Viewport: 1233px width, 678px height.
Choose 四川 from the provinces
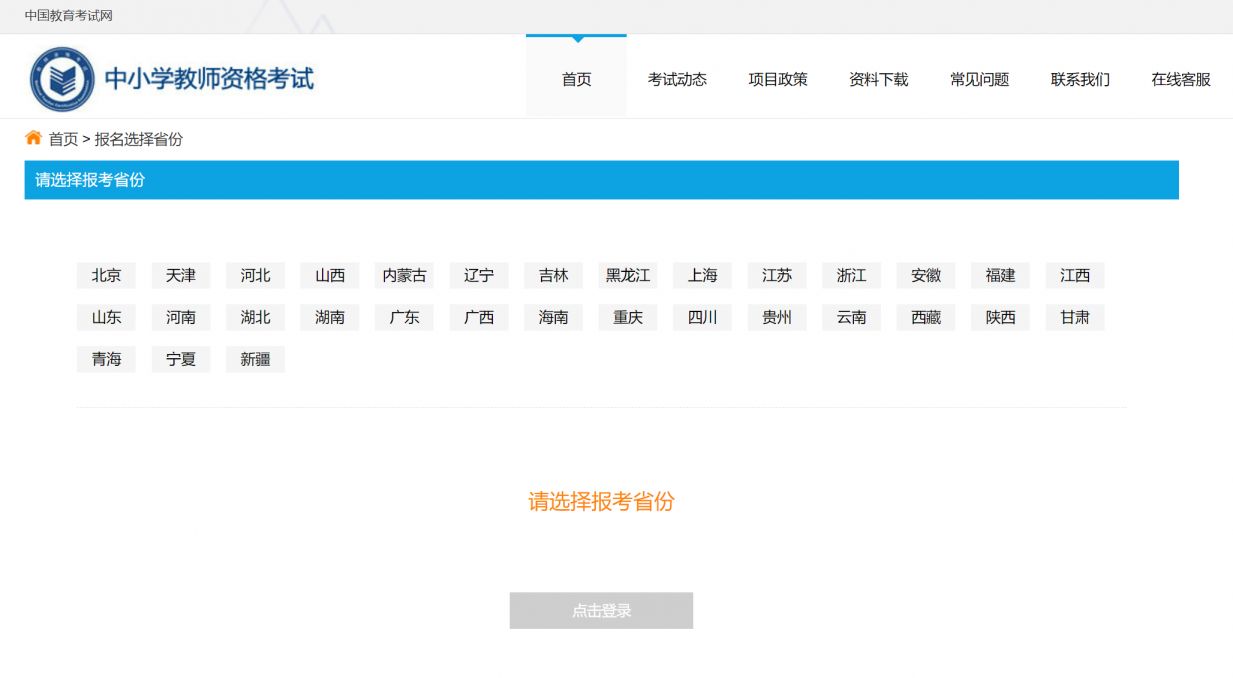(x=702, y=317)
